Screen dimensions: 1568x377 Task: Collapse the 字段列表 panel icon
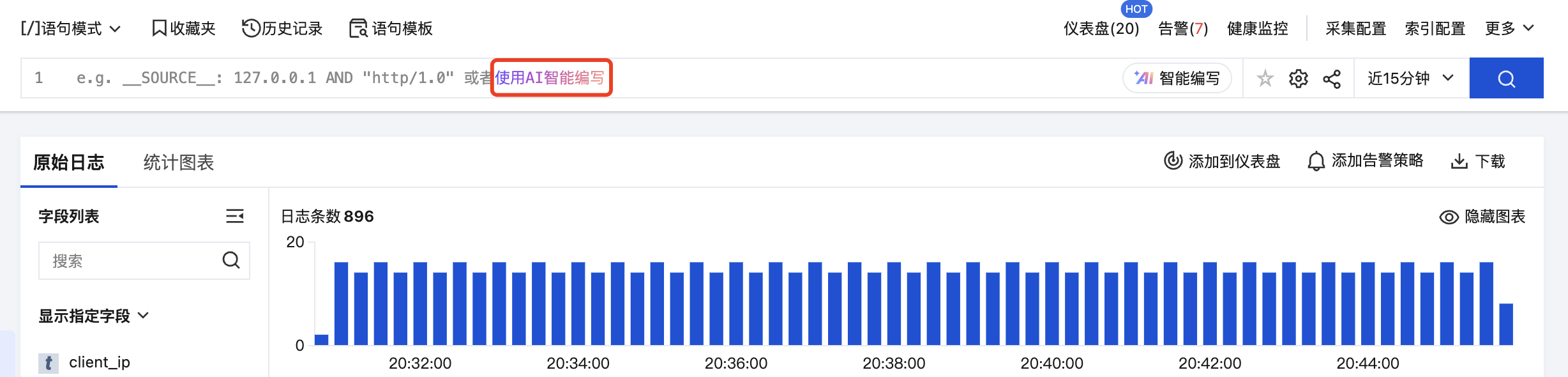coord(235,216)
